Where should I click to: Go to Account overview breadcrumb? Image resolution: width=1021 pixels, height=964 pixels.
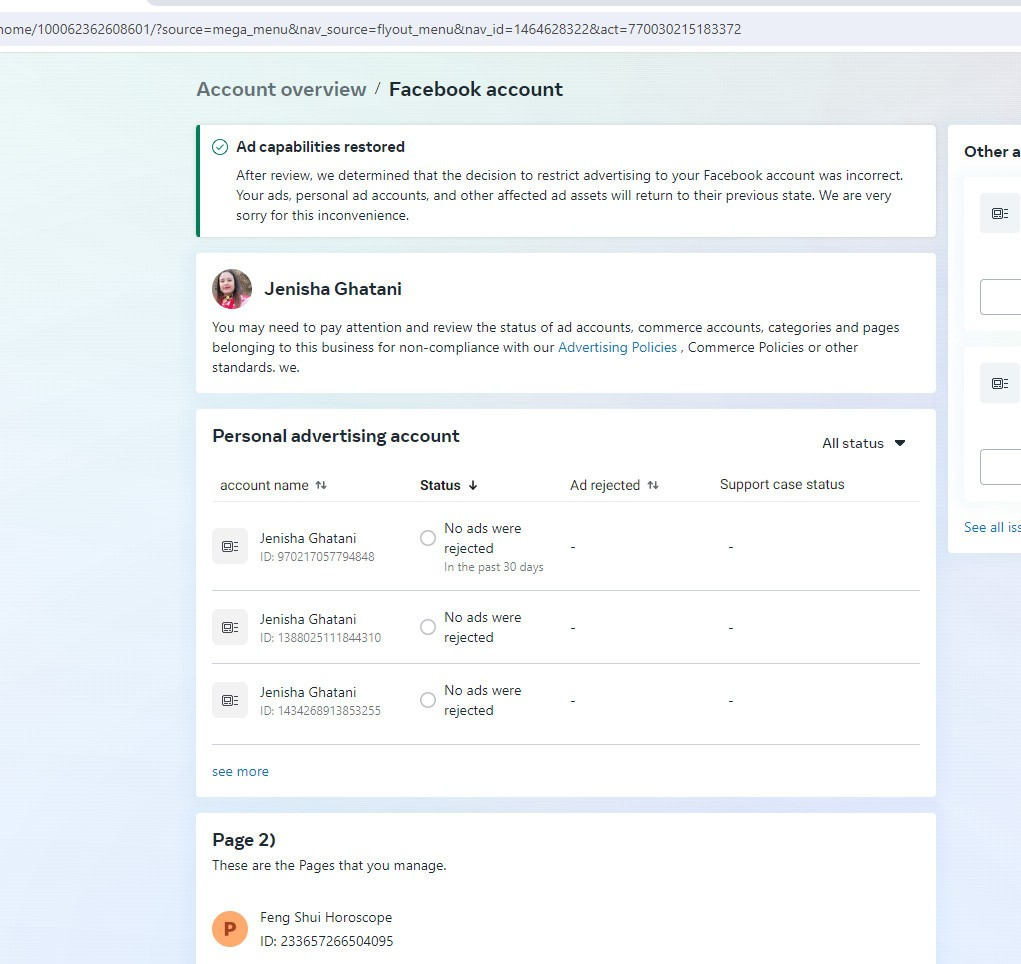(x=281, y=89)
